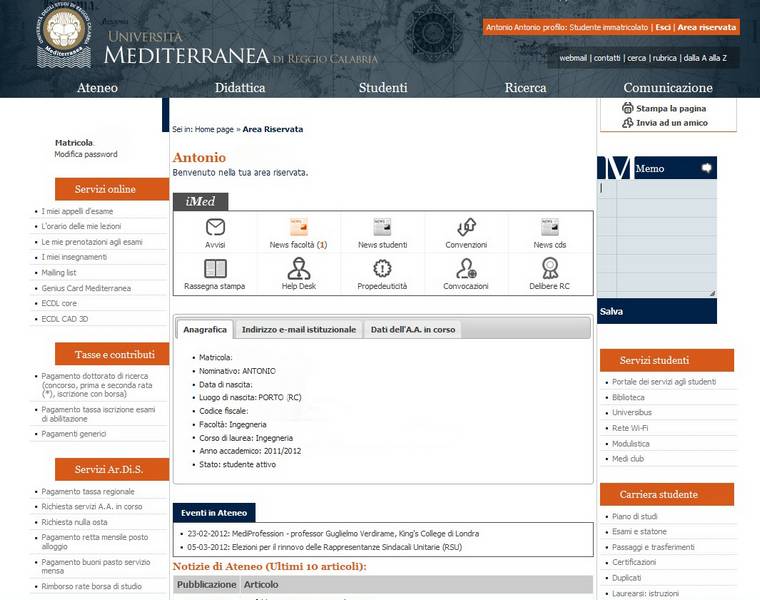Open the Biblioteca link
The width and height of the screenshot is (760, 600).
coord(628,397)
